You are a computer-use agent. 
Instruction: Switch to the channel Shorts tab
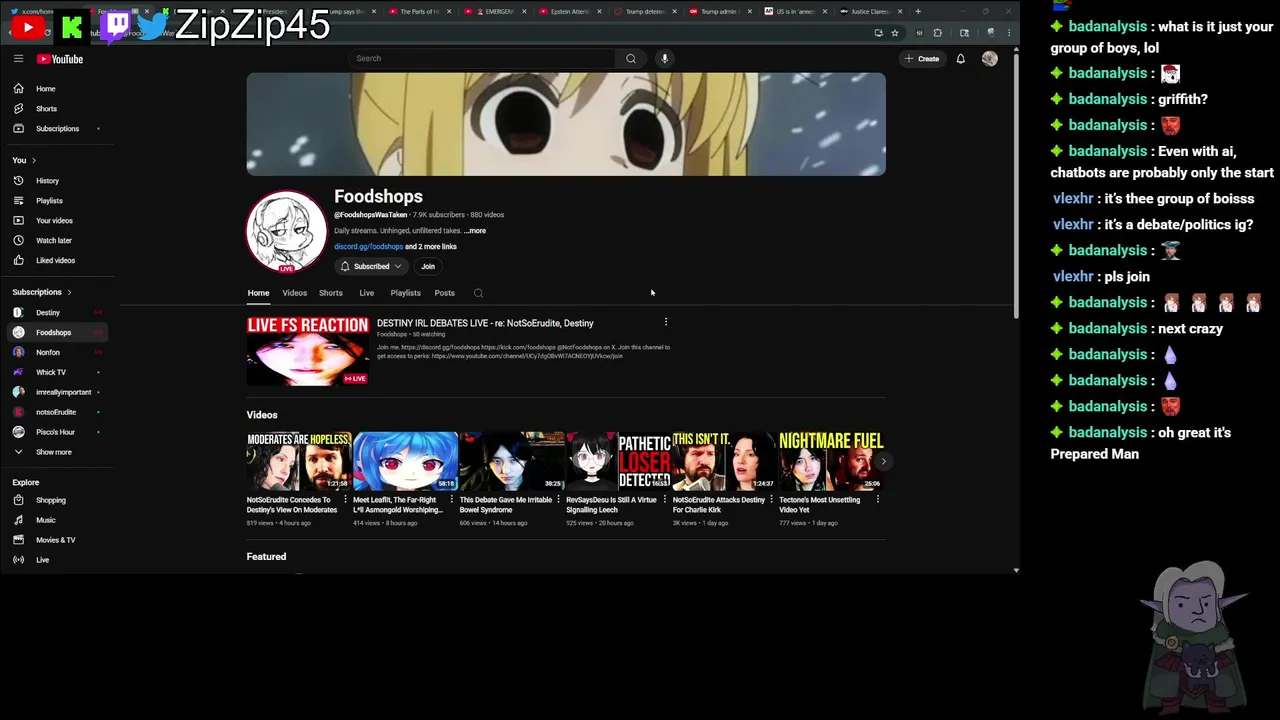pos(331,293)
